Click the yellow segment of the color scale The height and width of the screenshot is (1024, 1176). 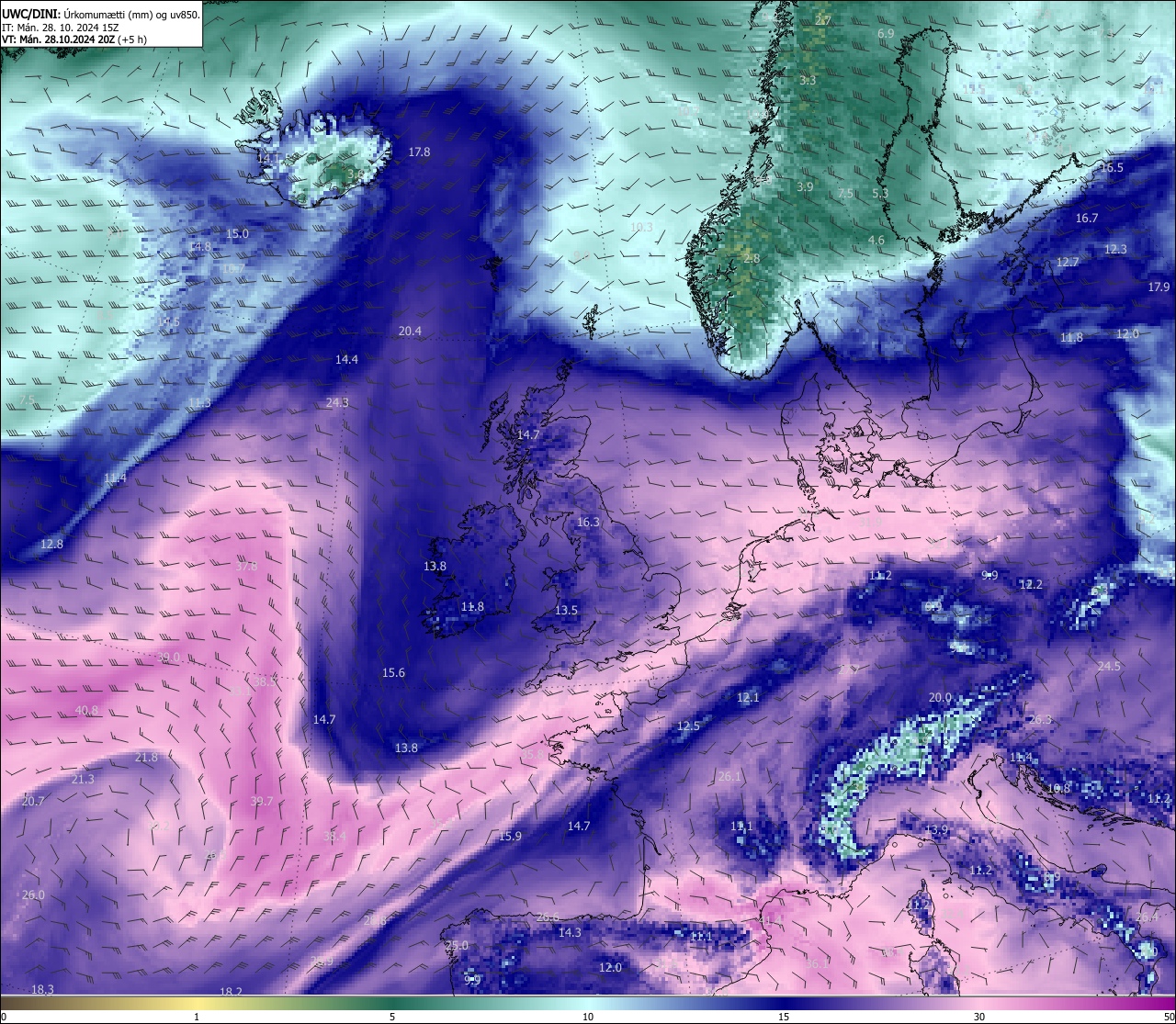pyautogui.click(x=197, y=1003)
